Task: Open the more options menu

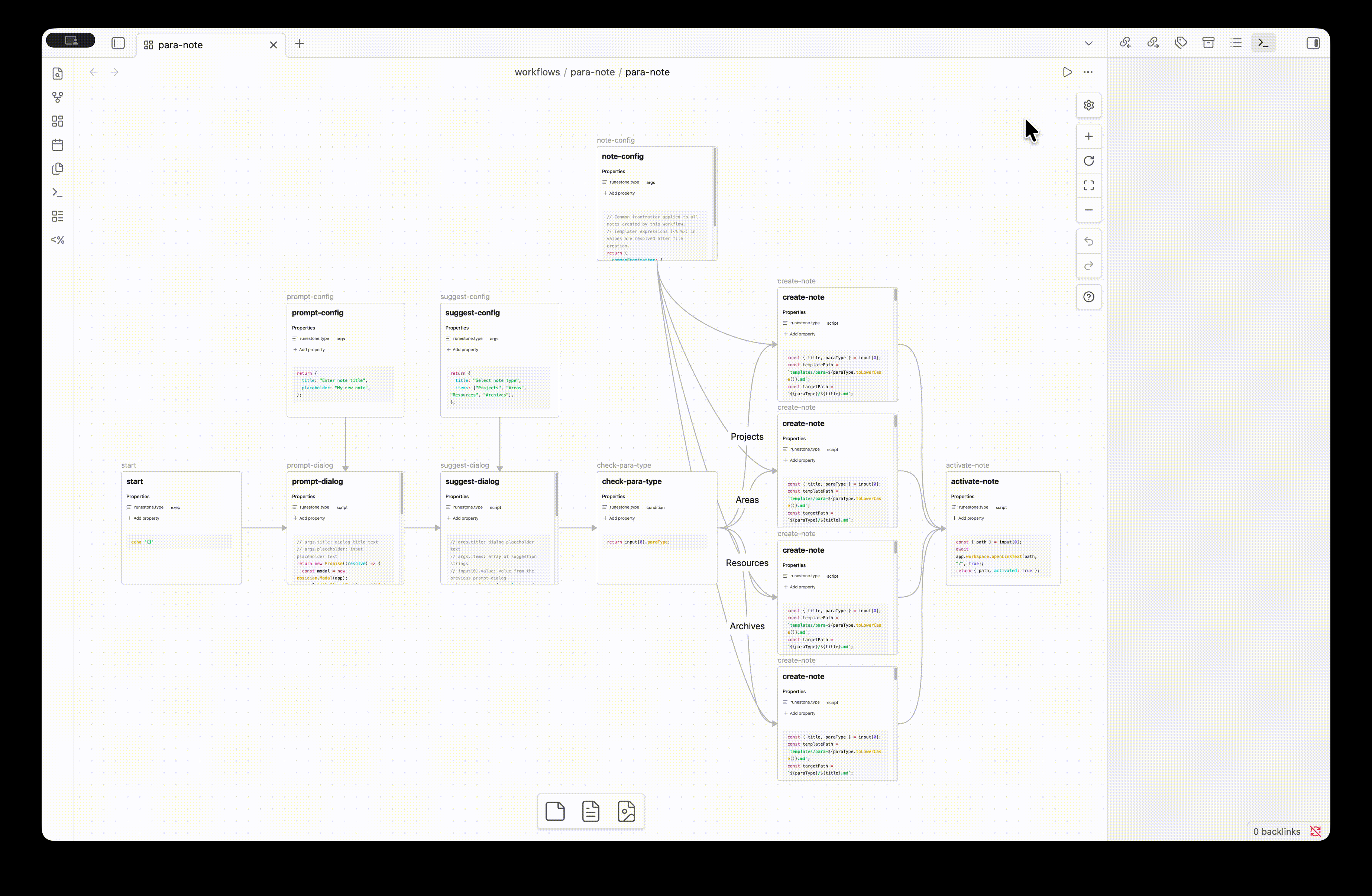Action: 1088,72
